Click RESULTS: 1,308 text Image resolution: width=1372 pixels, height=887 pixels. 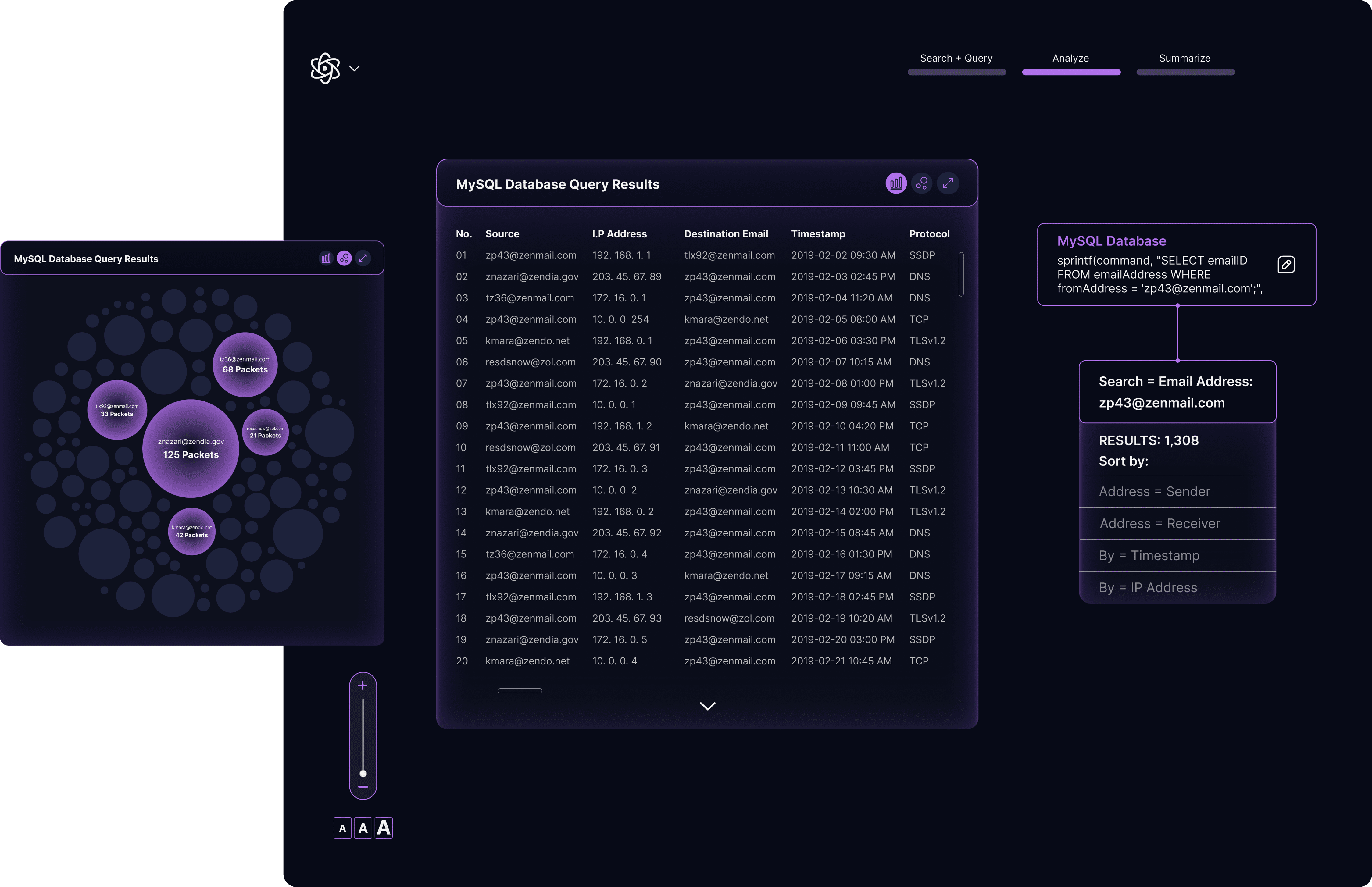(x=1149, y=441)
